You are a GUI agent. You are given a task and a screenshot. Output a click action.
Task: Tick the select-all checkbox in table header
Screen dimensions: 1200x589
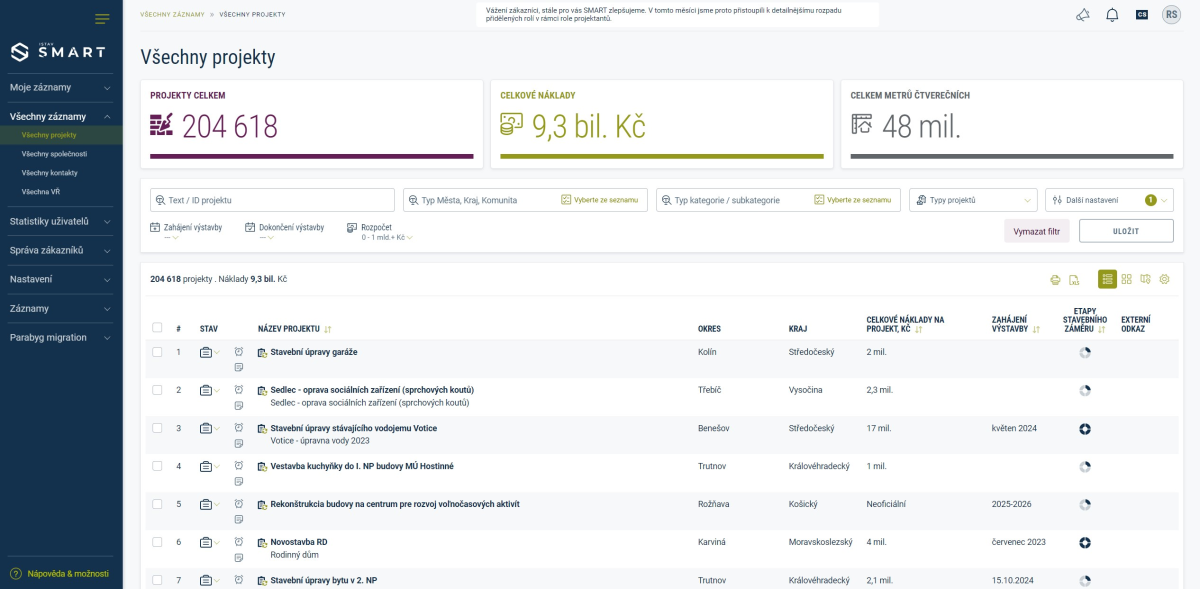point(157,328)
